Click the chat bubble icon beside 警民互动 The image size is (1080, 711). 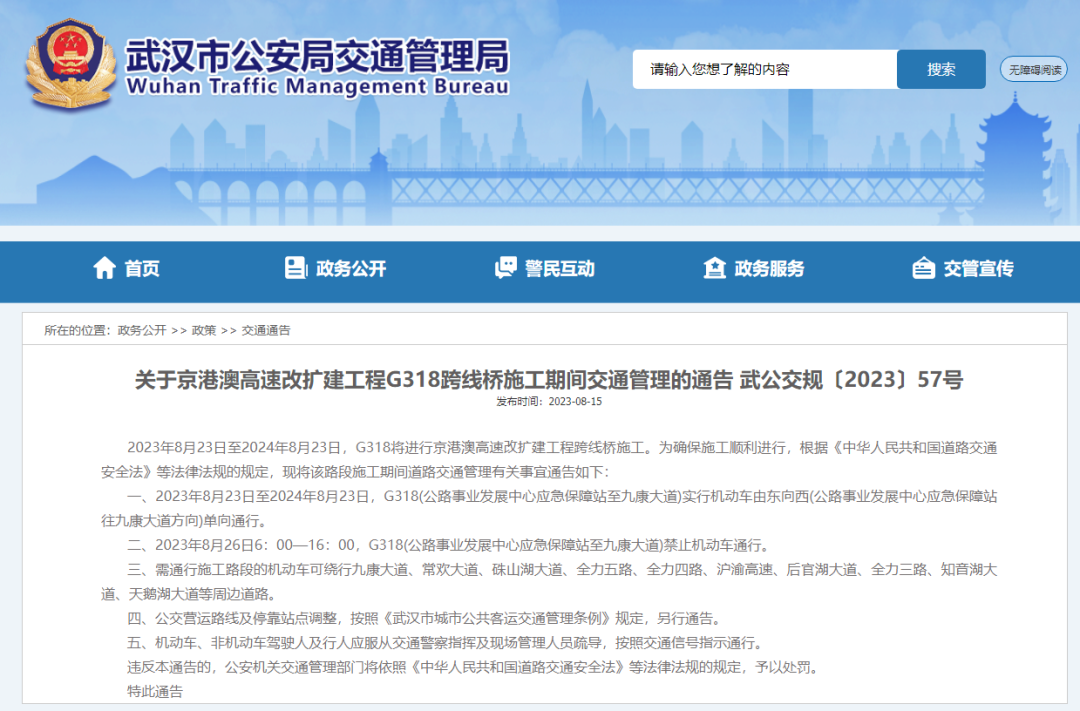point(506,268)
